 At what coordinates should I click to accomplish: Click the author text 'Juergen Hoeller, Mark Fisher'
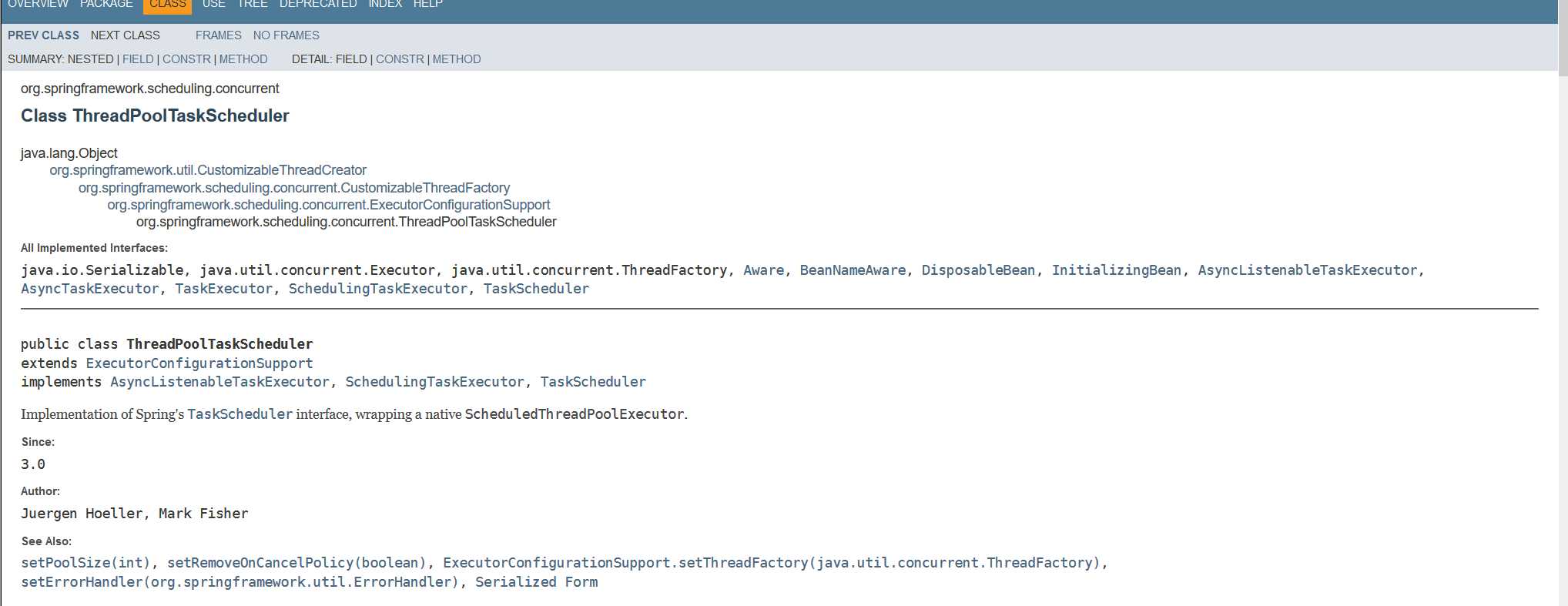coord(134,514)
